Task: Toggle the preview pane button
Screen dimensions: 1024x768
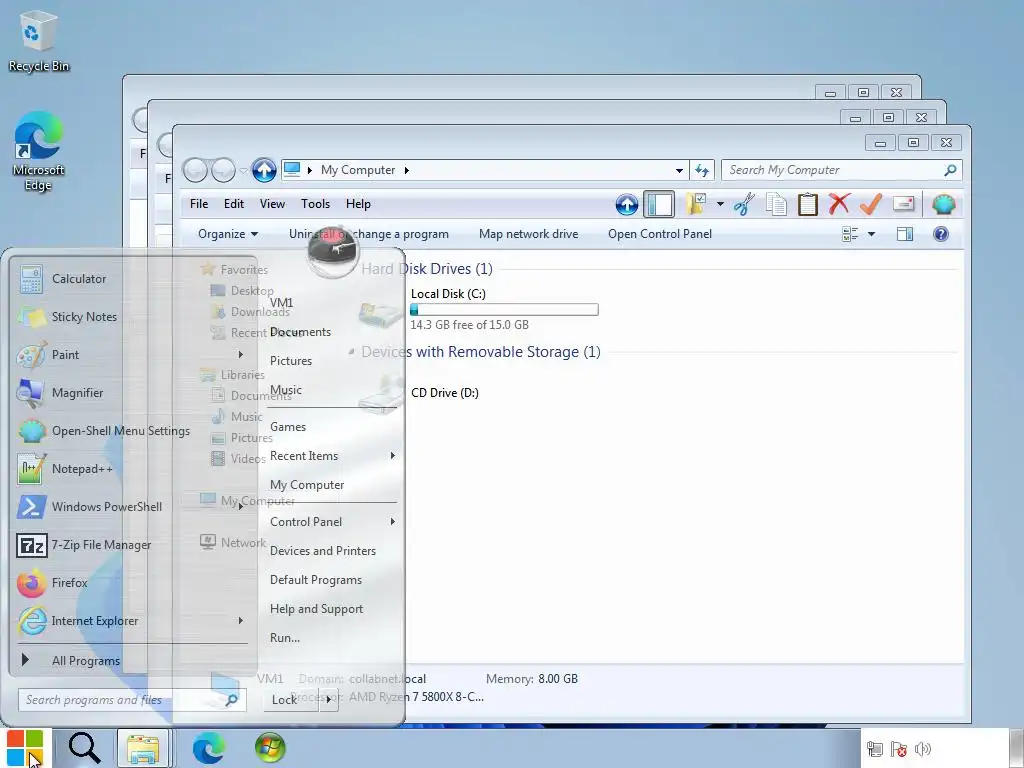Action: coord(905,234)
